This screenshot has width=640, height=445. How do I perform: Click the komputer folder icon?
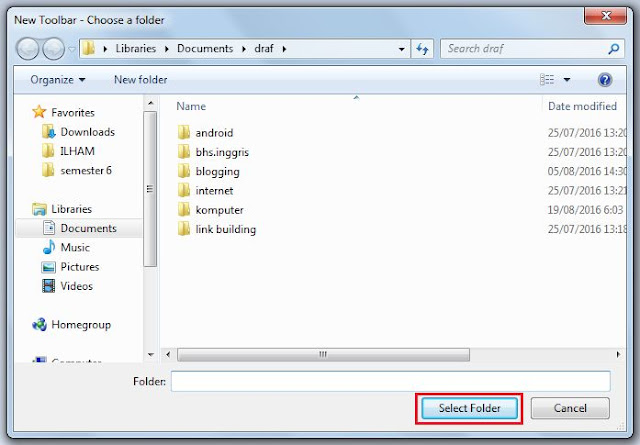pos(184,209)
